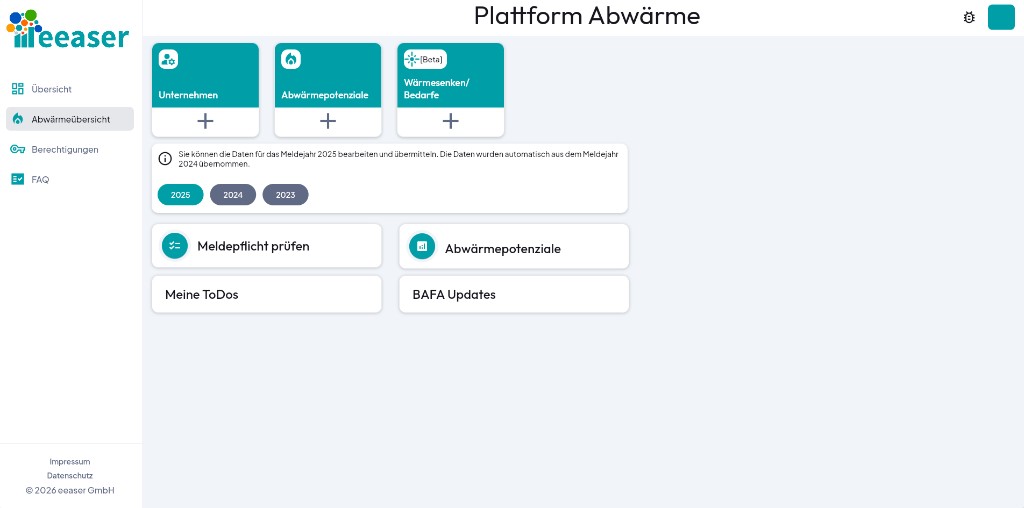Switch to reporting year 2023

(285, 195)
